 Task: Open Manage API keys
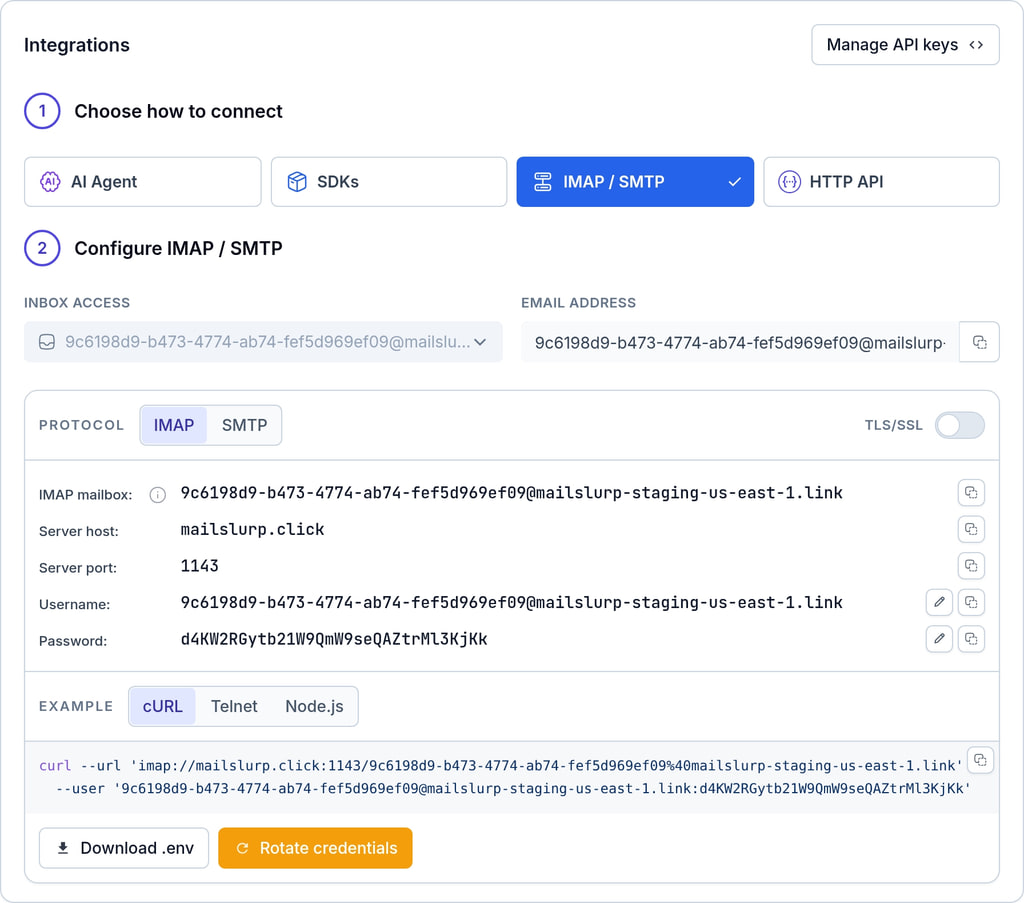pyautogui.click(x=905, y=44)
